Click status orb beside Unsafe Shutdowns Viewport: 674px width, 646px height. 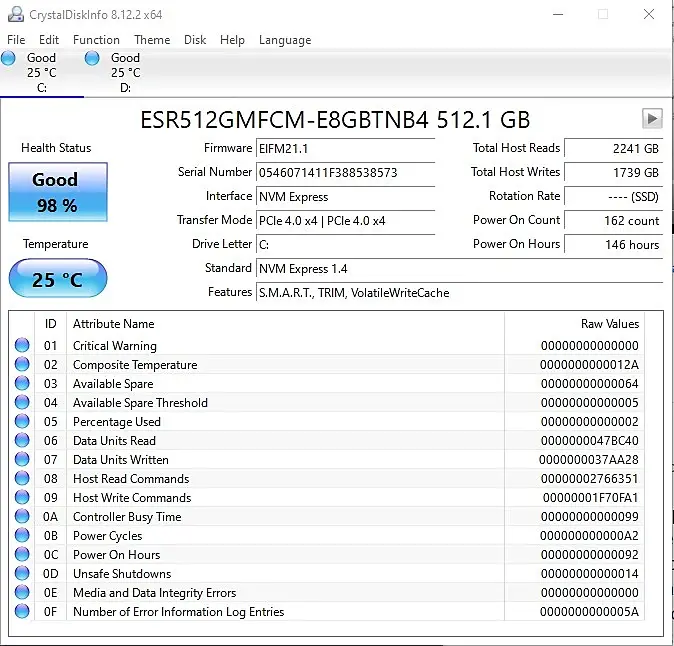click(22, 574)
